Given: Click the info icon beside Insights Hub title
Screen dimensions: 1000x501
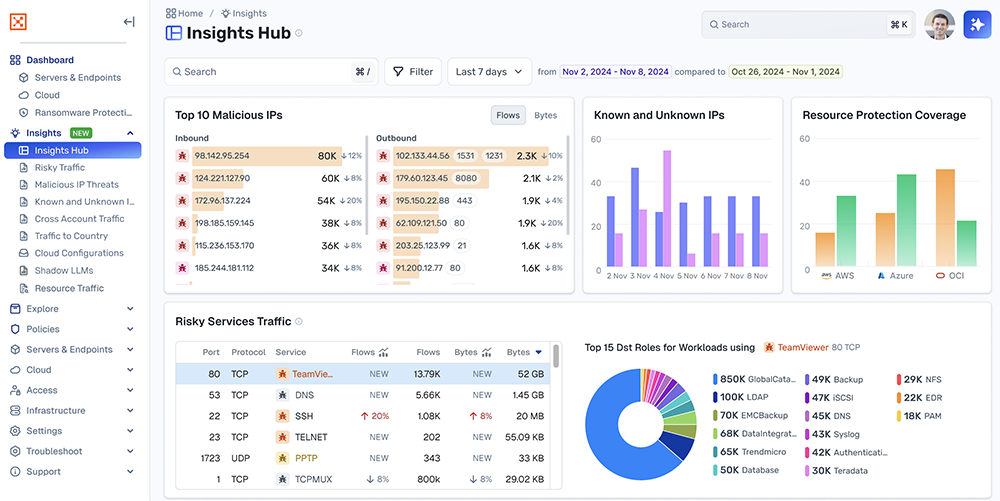Looking at the screenshot, I should [299, 33].
